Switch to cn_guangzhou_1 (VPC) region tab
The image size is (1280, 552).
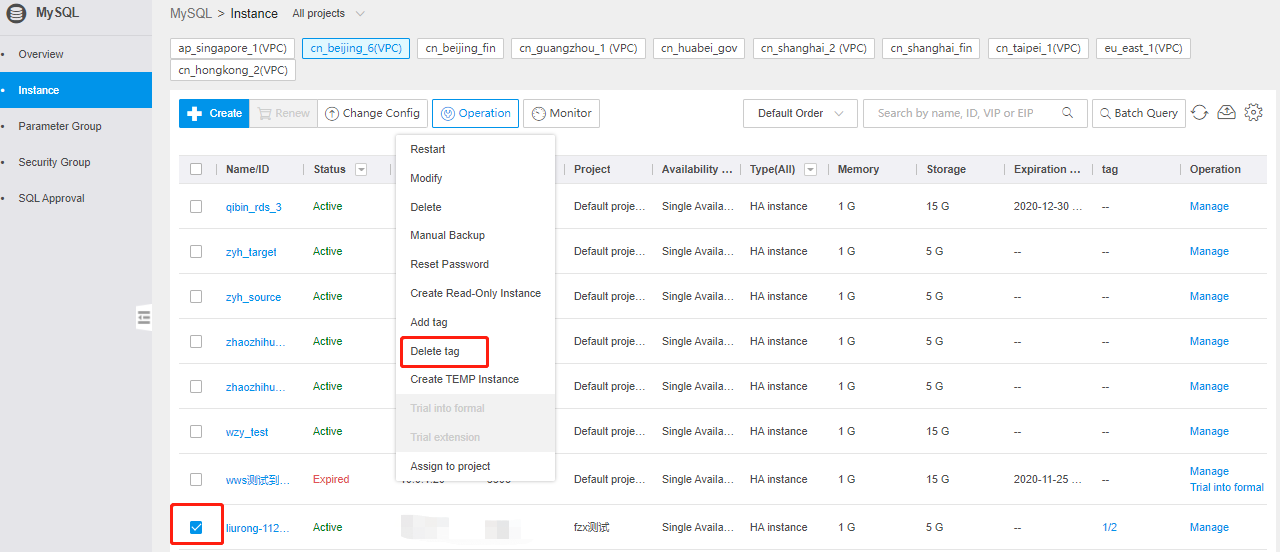pos(579,48)
